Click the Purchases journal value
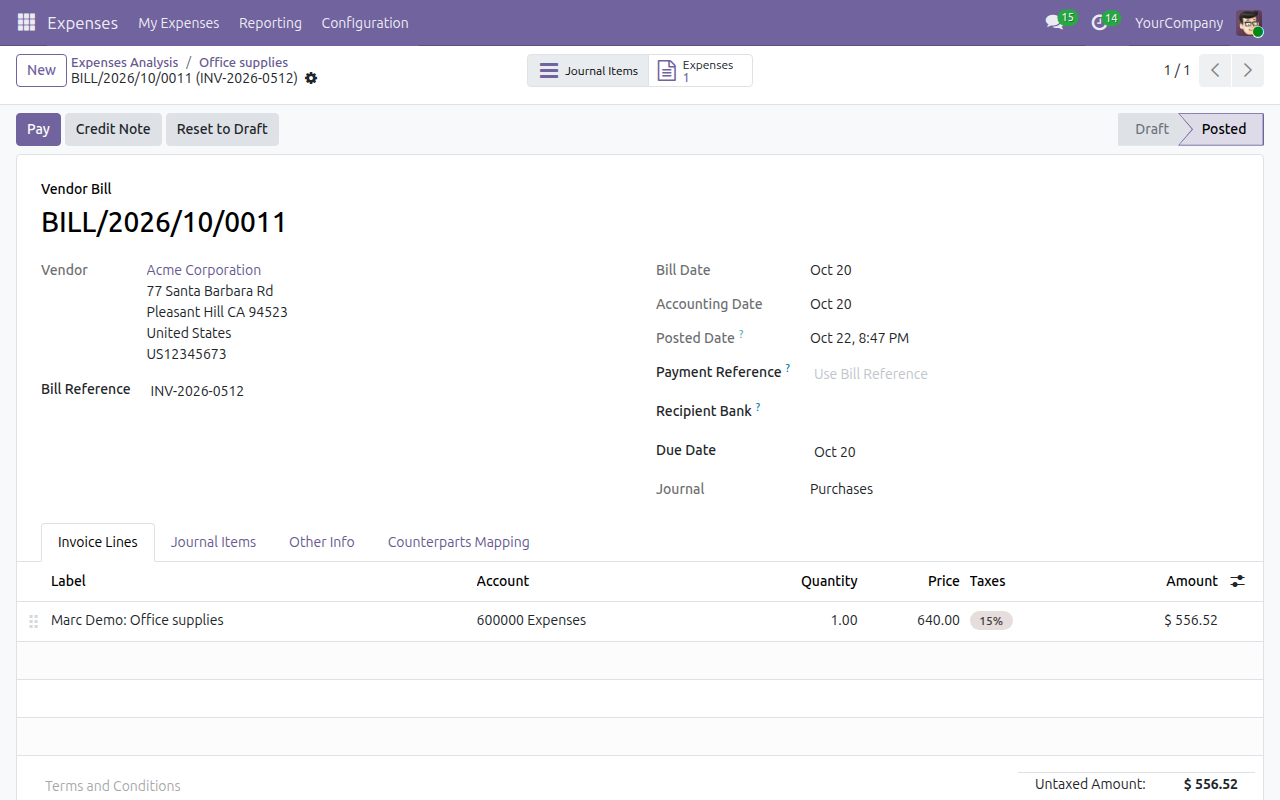The height and width of the screenshot is (800, 1280). 841,489
